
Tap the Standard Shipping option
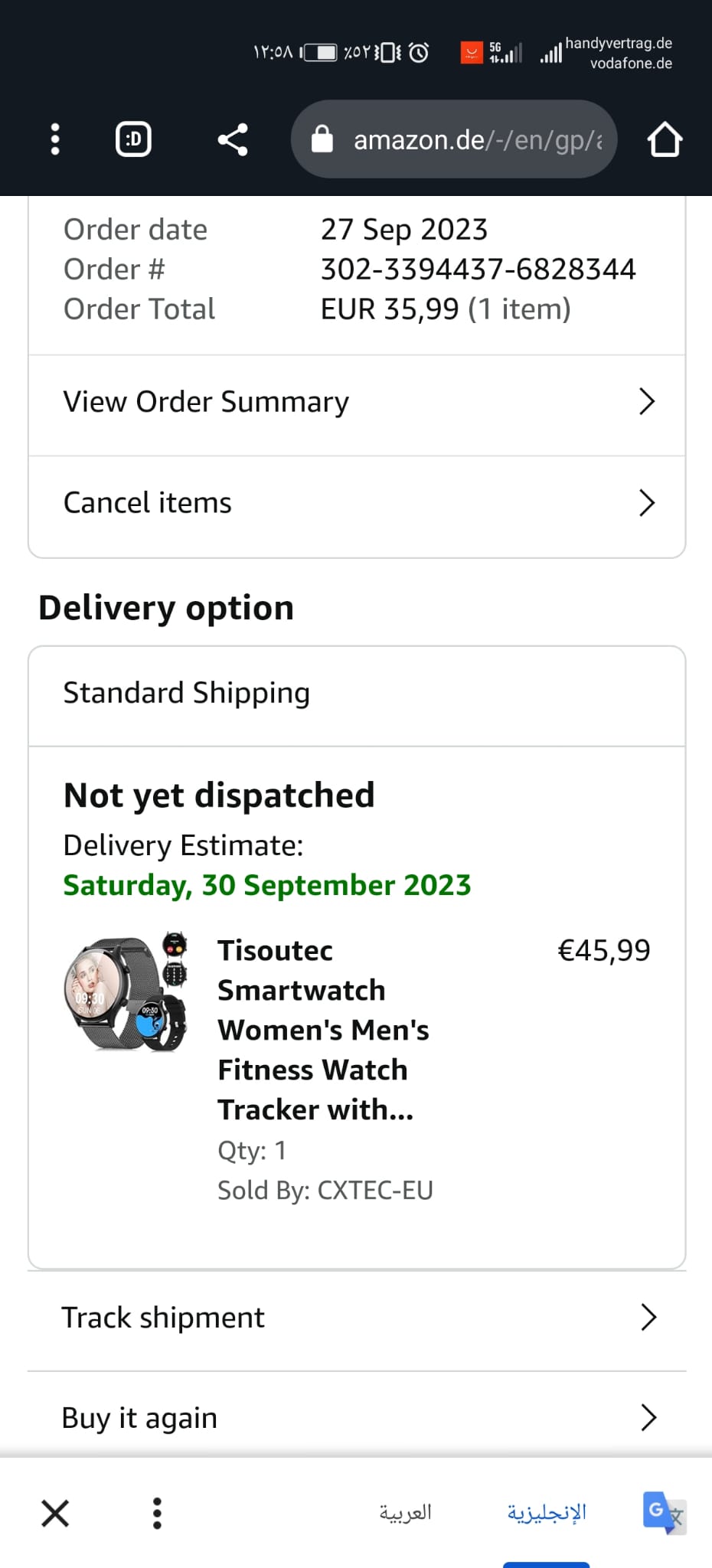(x=186, y=693)
